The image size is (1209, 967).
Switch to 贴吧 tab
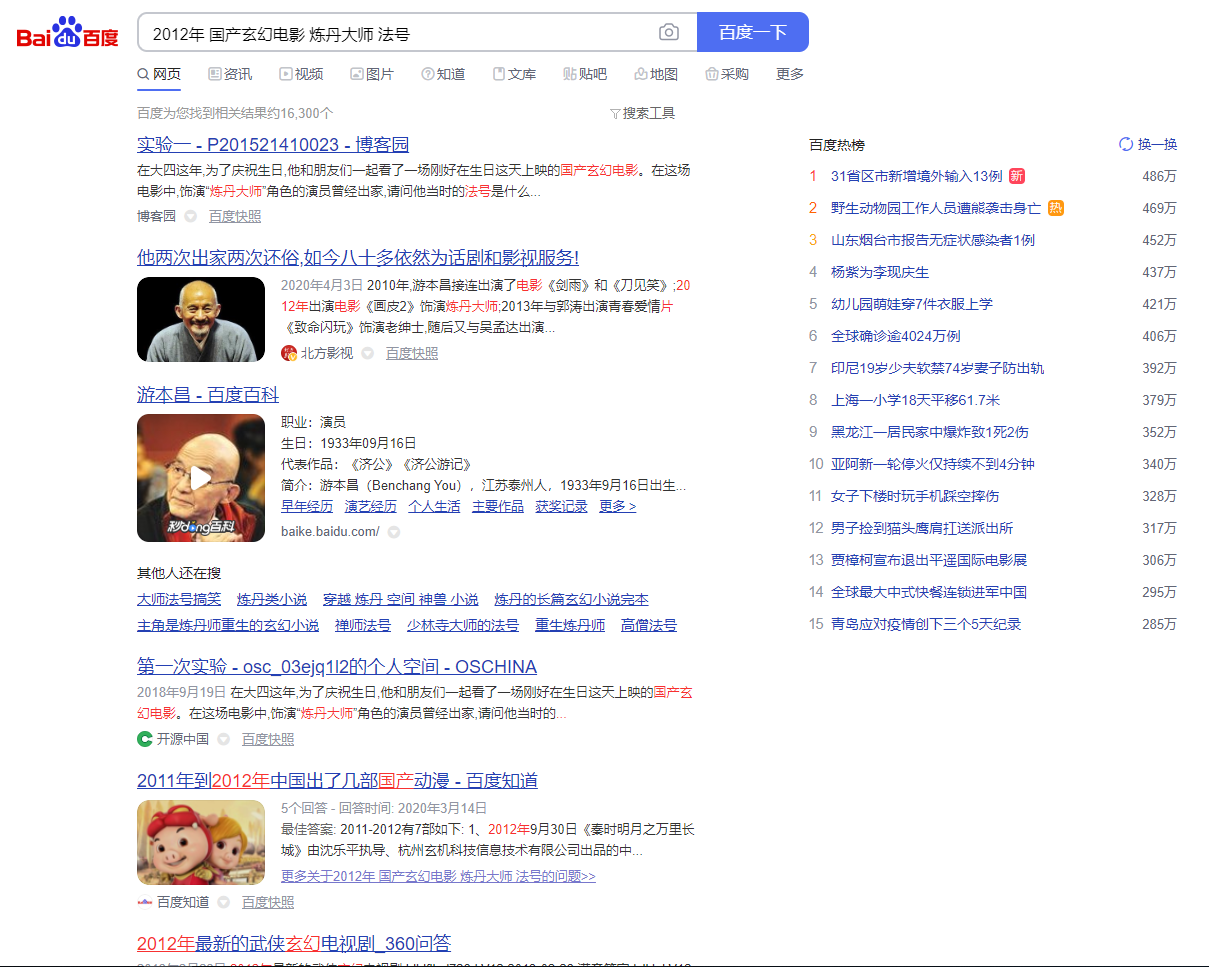585,74
